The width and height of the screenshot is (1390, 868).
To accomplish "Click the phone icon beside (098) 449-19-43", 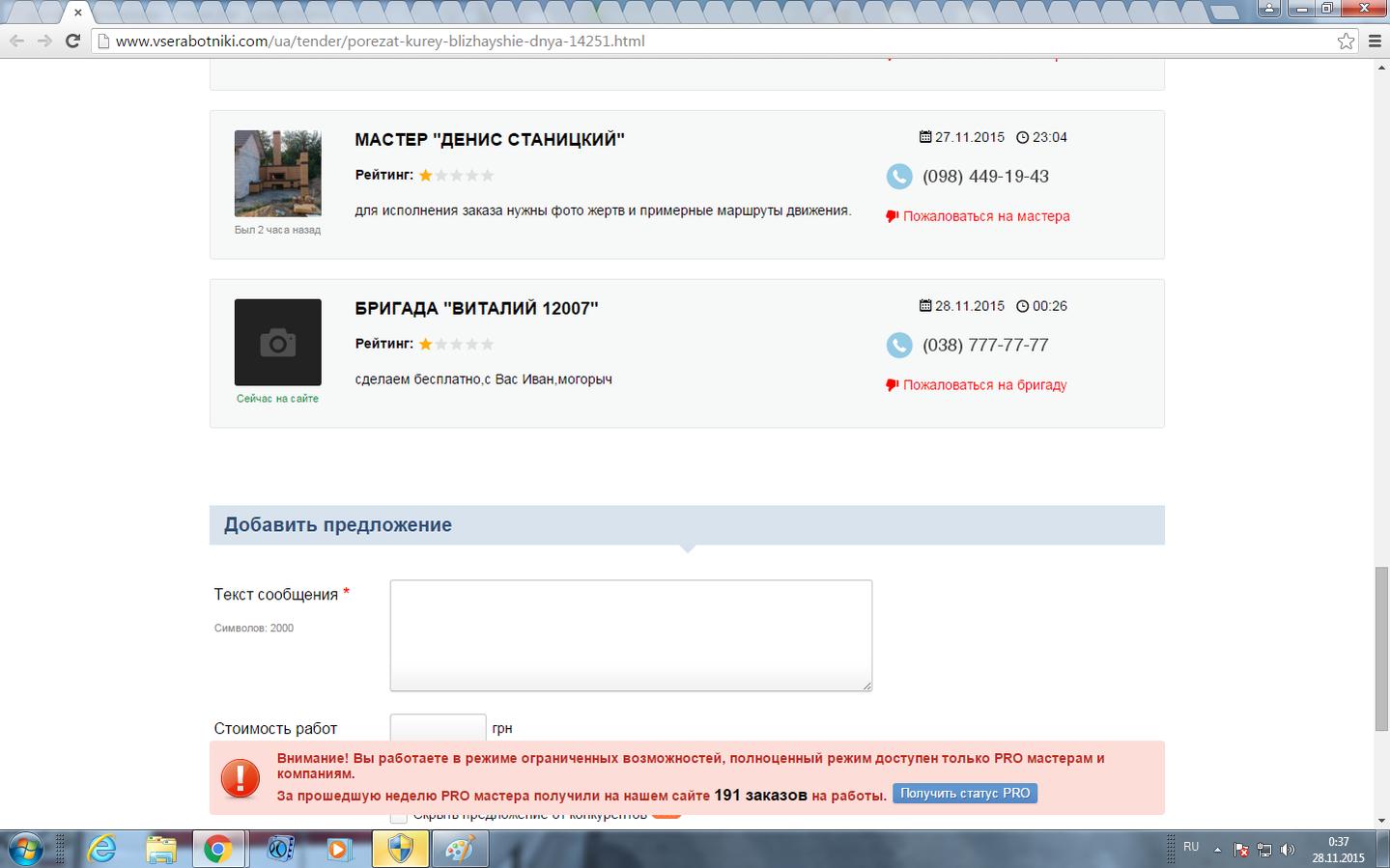I will (899, 177).
